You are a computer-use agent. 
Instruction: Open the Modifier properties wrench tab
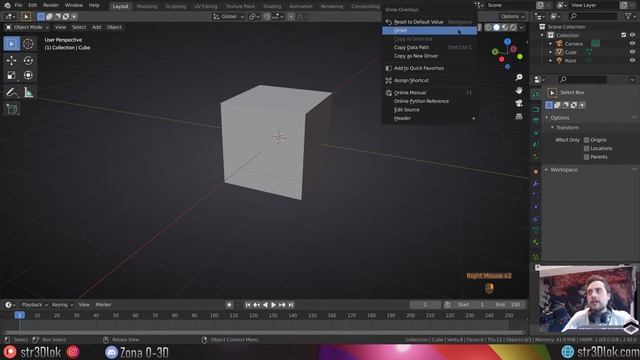(536, 184)
